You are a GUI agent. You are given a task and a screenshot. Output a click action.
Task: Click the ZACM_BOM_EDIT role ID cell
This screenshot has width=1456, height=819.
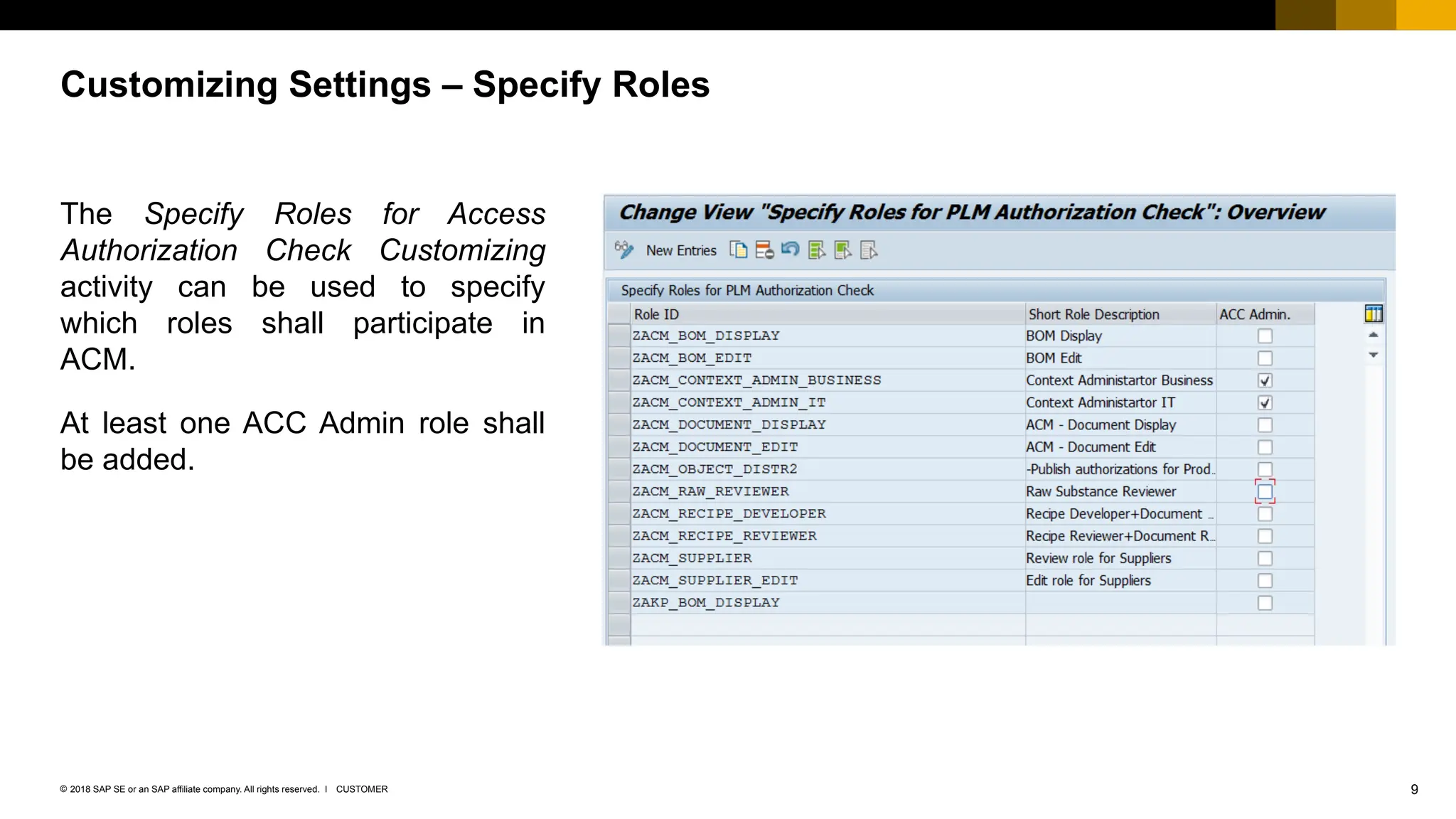(828, 358)
